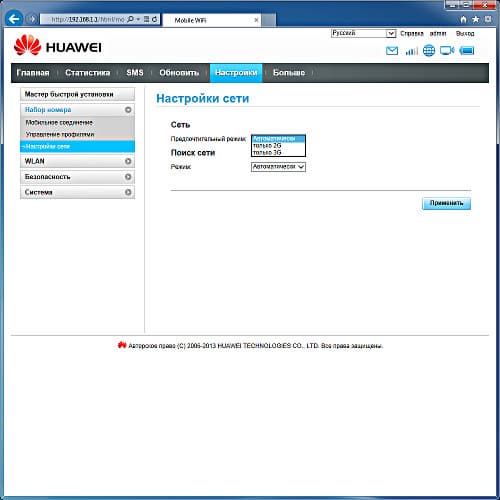The width and height of the screenshot is (500, 500).
Task: Expand the Безопасность section
Action: click(77, 177)
